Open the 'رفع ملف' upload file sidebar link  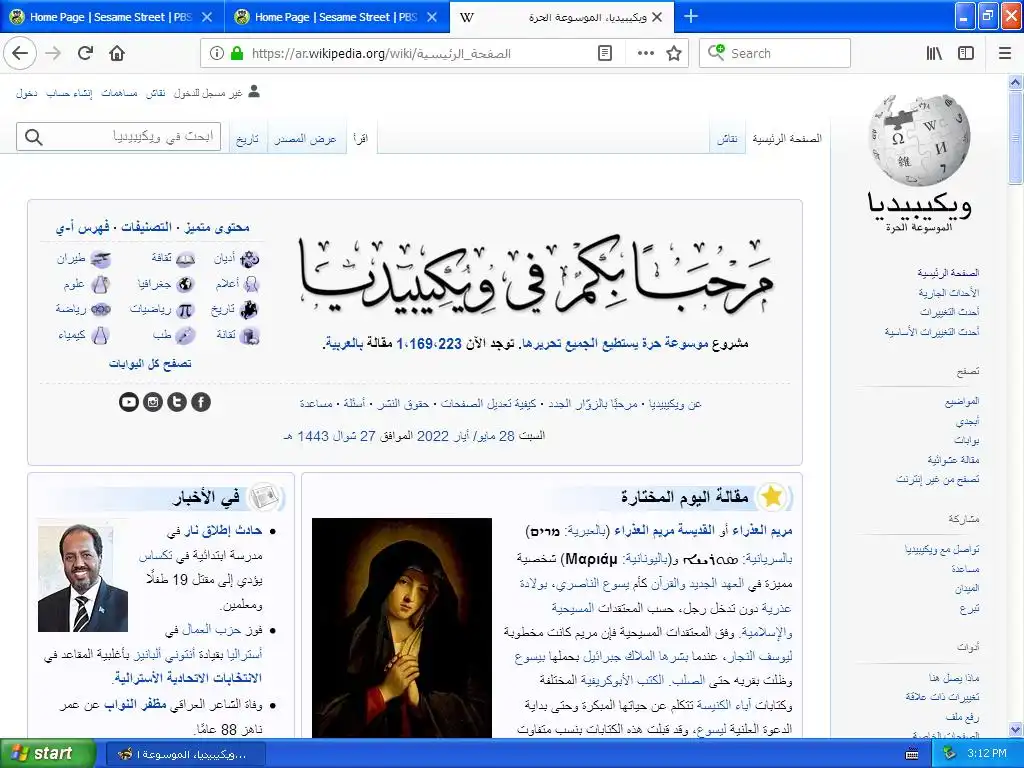963,717
